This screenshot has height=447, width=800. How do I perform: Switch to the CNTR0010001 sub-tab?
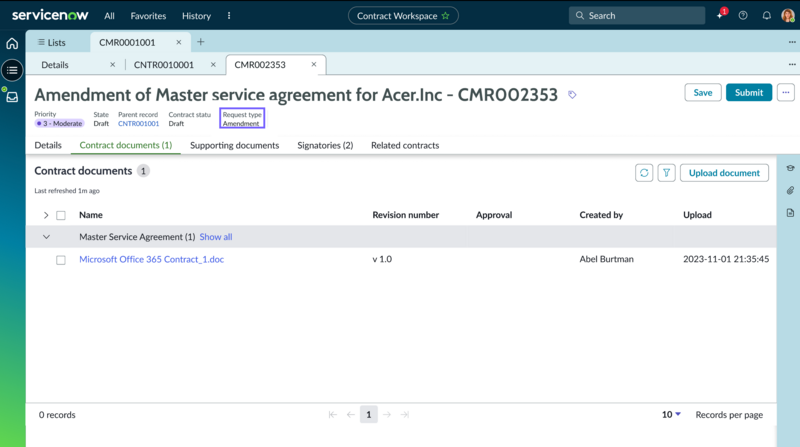(164, 65)
